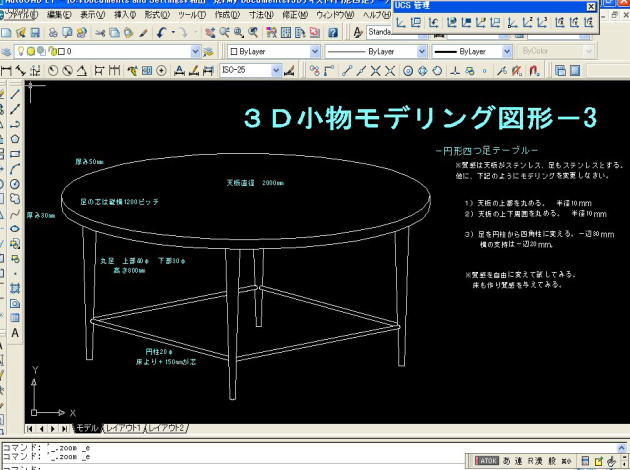Select the Multiline Text tool
Screen dimensions: 630x470
(x=15, y=333)
